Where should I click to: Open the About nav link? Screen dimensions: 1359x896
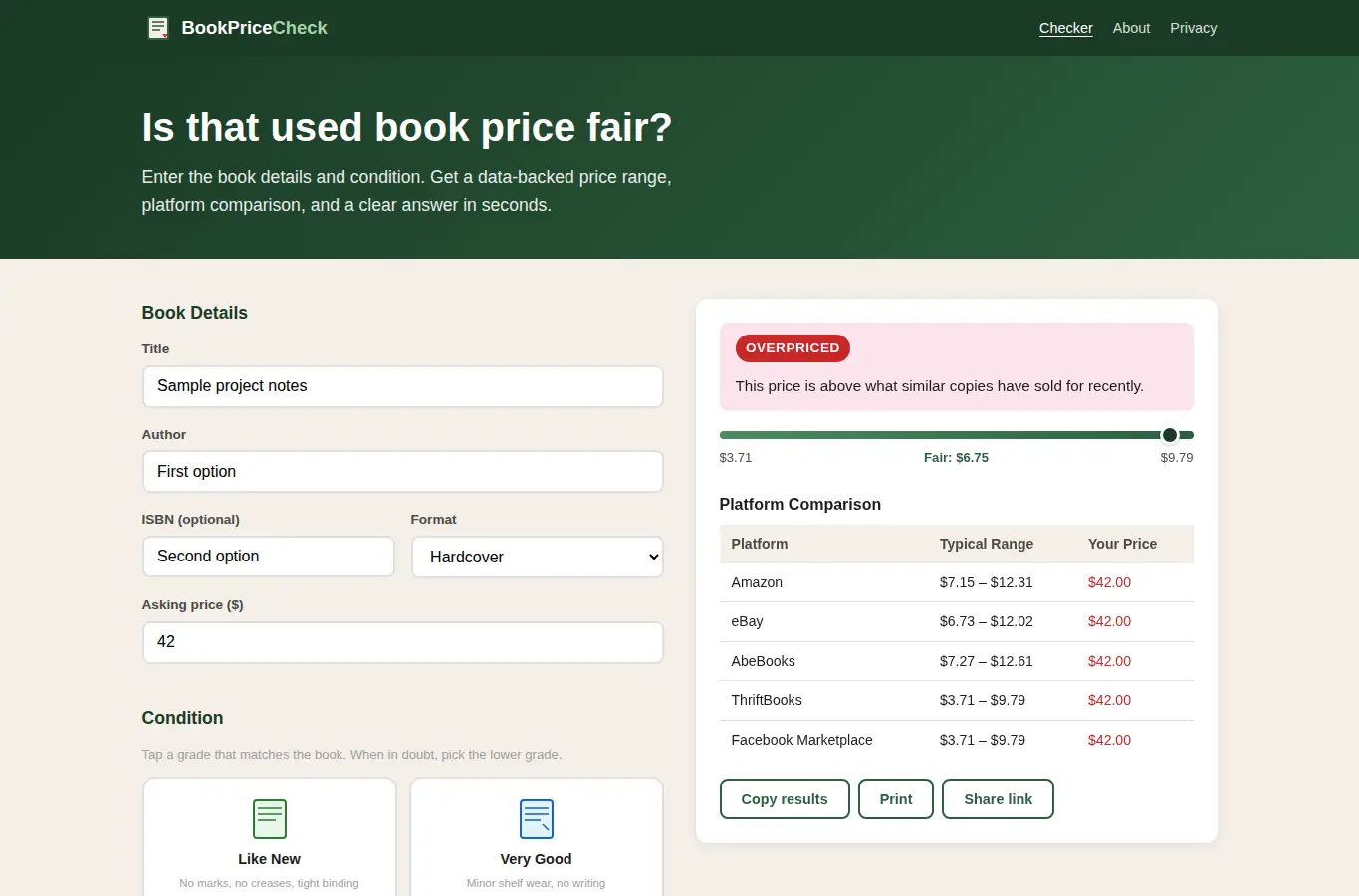[x=1131, y=28]
